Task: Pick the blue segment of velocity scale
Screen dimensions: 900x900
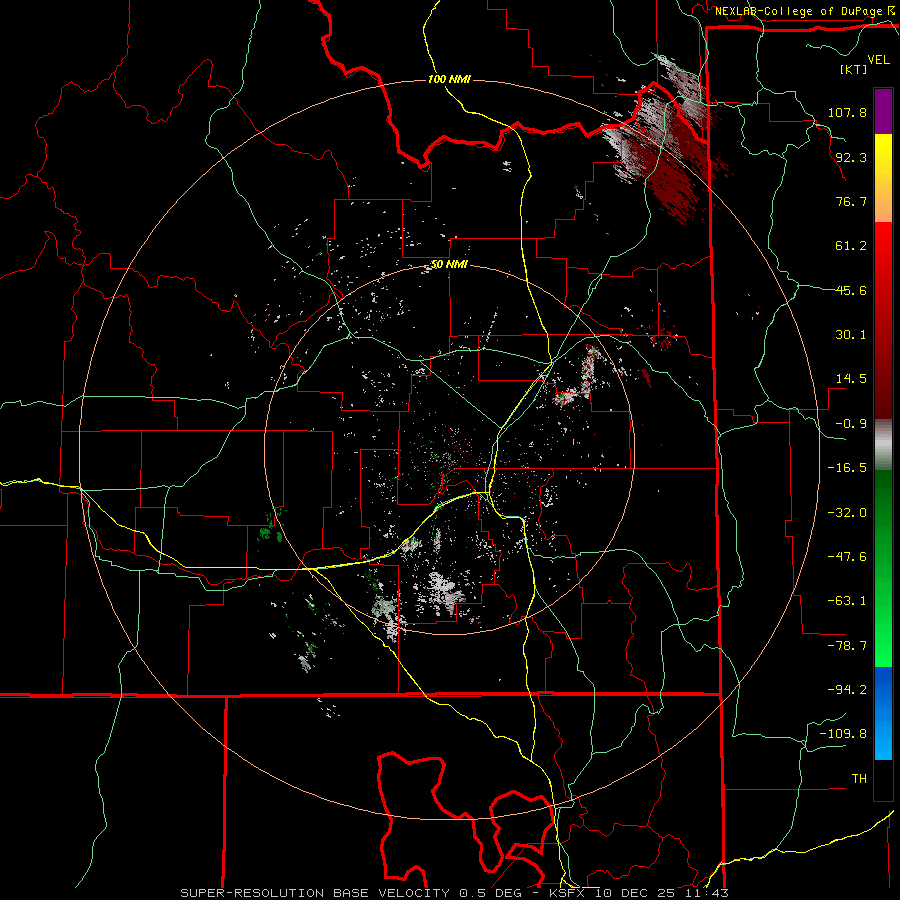Action: pyautogui.click(x=883, y=713)
